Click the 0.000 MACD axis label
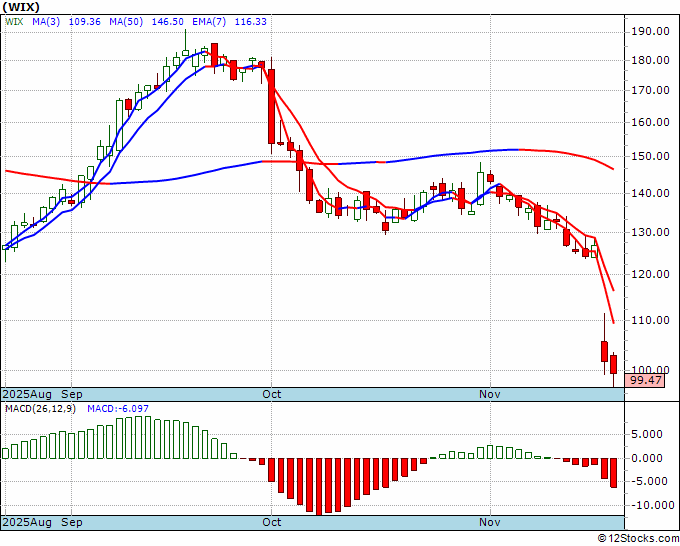Image resolution: width=680 pixels, height=546 pixels. coord(647,458)
